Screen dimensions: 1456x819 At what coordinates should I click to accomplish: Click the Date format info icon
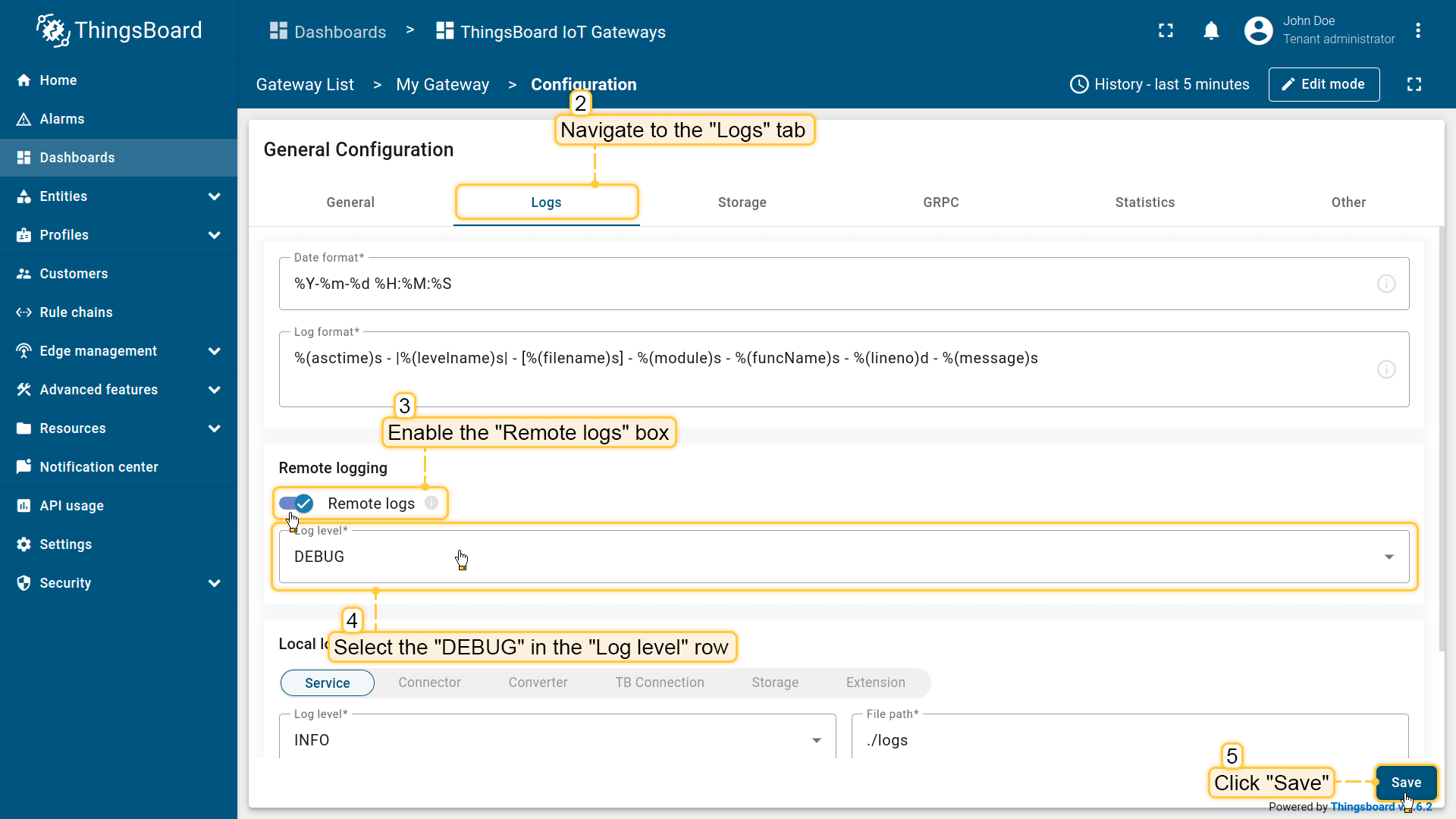pos(1386,284)
